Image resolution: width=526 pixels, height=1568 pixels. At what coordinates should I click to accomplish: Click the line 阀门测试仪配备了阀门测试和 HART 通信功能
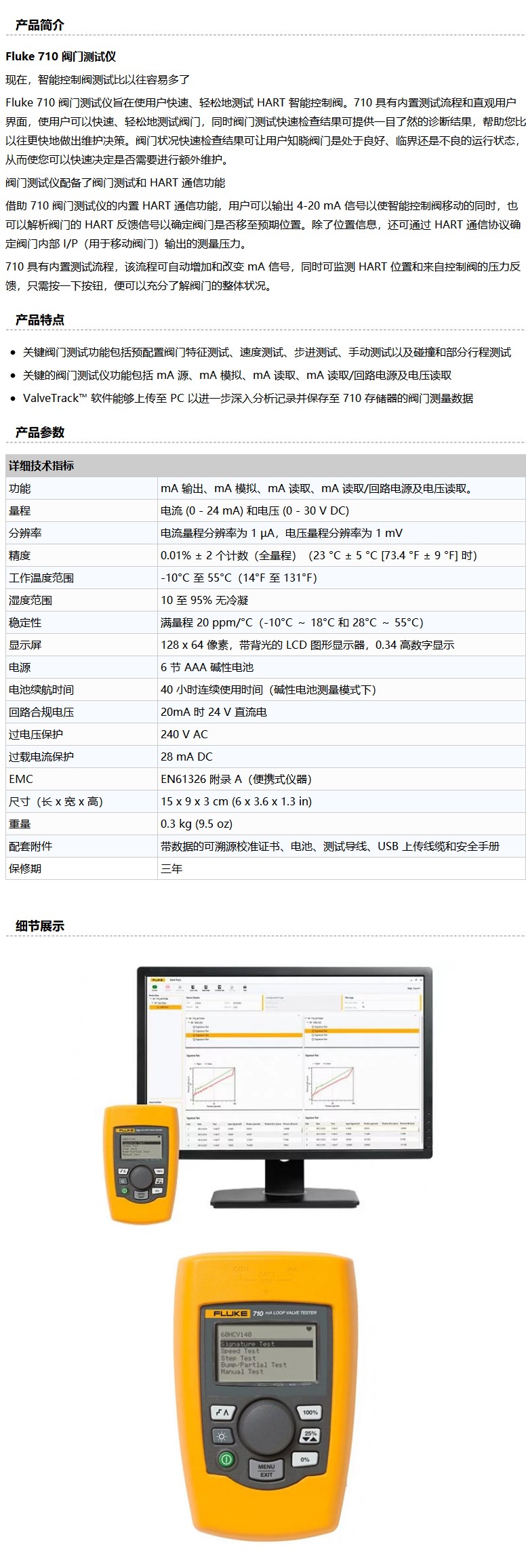click(x=115, y=182)
